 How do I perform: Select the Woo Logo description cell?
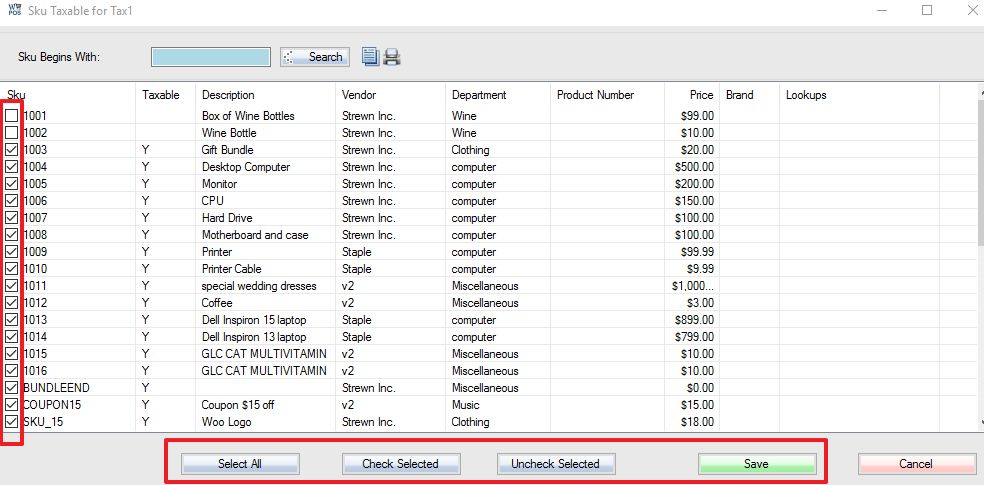point(227,421)
